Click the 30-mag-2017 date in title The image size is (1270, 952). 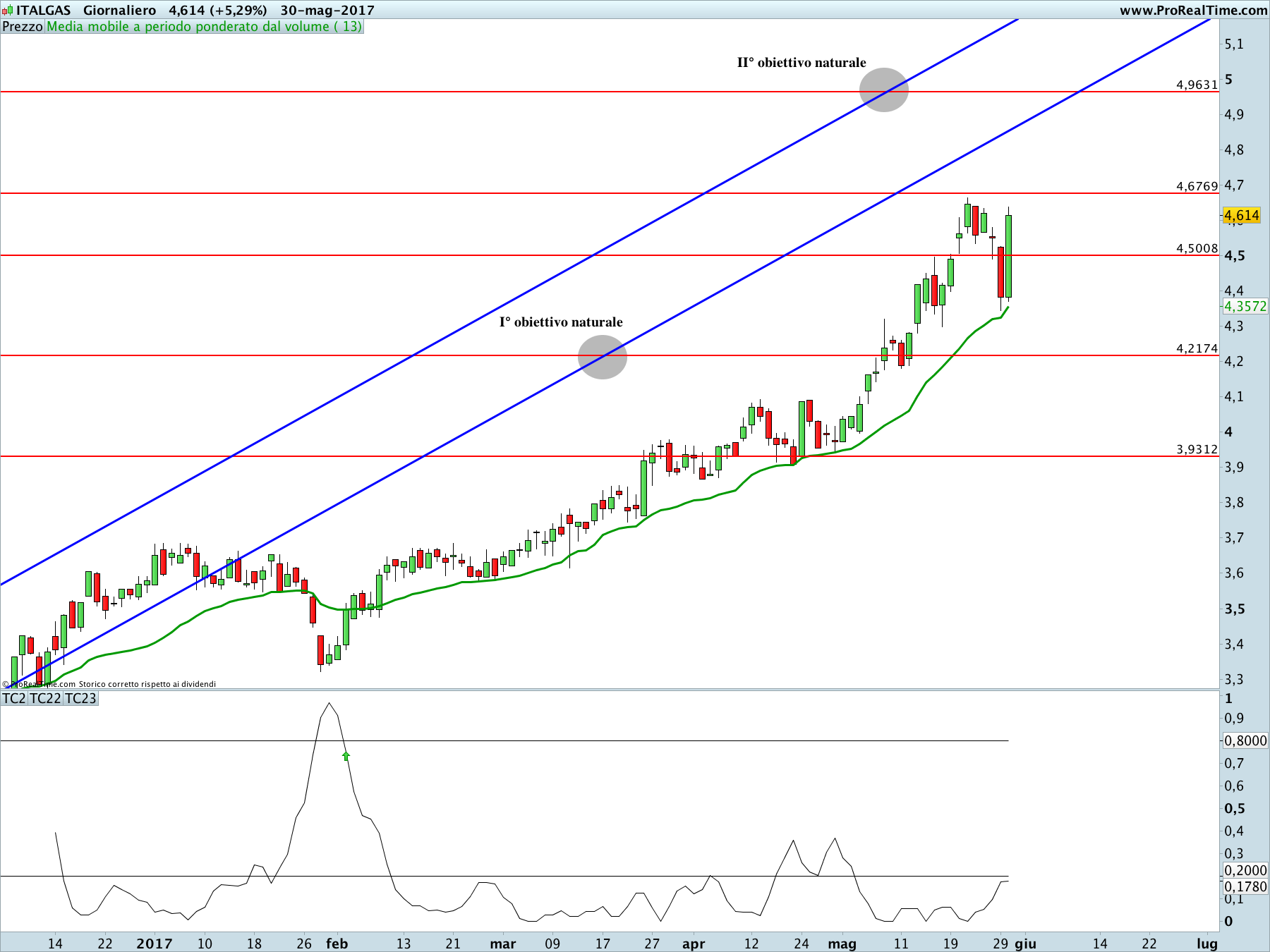327,11
